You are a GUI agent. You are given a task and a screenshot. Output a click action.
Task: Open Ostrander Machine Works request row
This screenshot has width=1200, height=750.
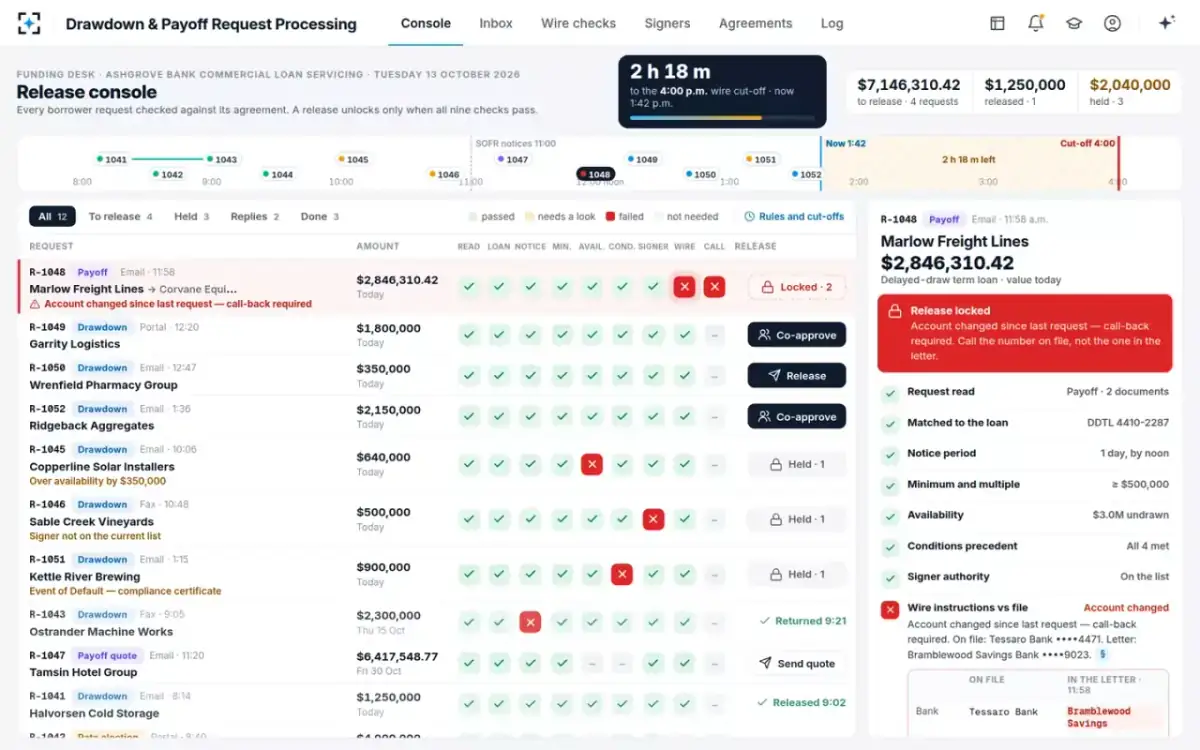(x=437, y=622)
